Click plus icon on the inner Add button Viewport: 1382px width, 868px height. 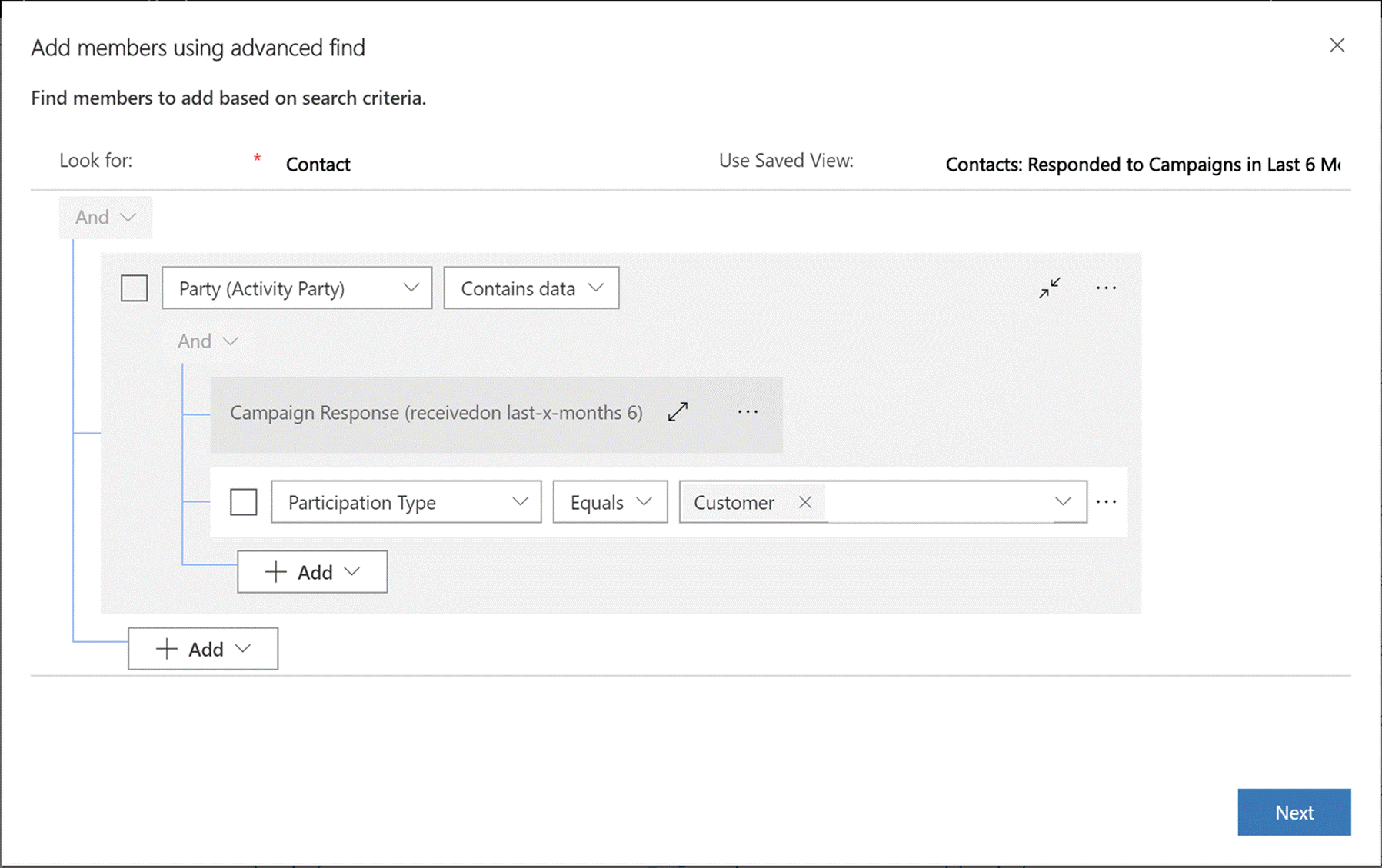coord(275,572)
